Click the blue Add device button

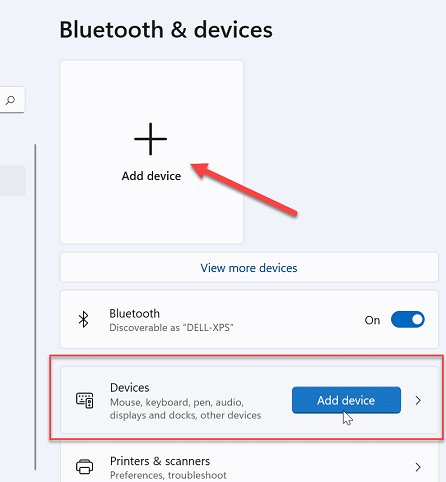click(346, 400)
